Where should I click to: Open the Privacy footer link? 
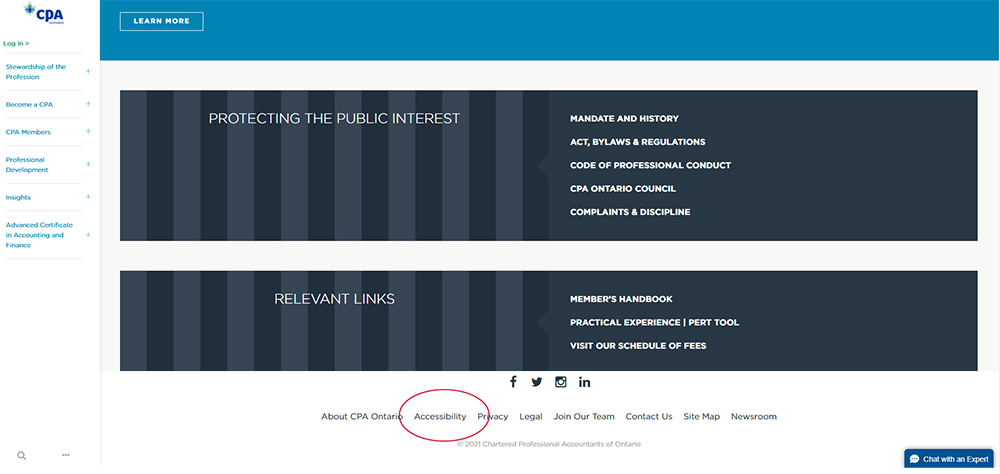pos(493,417)
